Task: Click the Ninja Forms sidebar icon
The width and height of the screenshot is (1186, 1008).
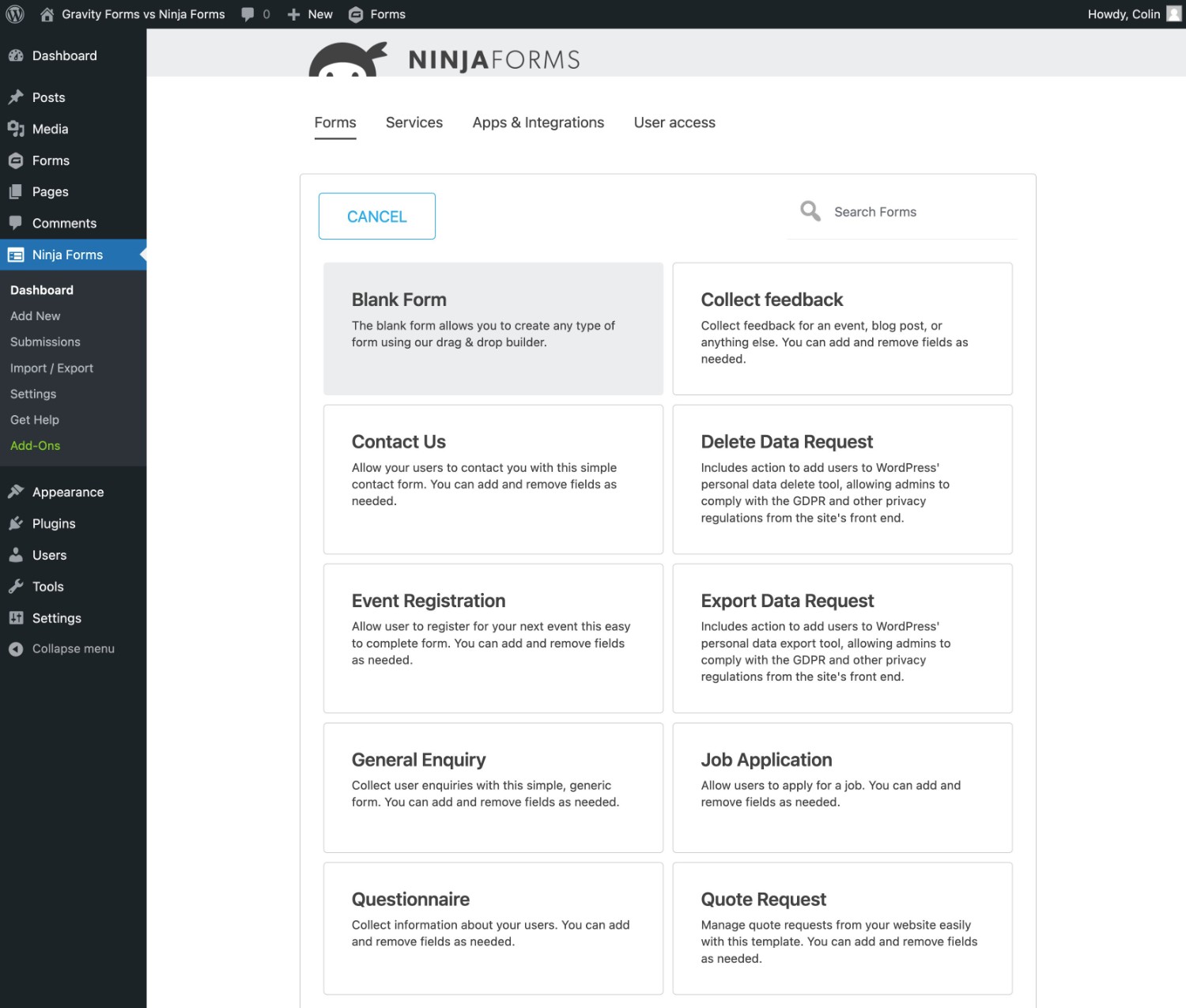Action: pyautogui.click(x=16, y=255)
